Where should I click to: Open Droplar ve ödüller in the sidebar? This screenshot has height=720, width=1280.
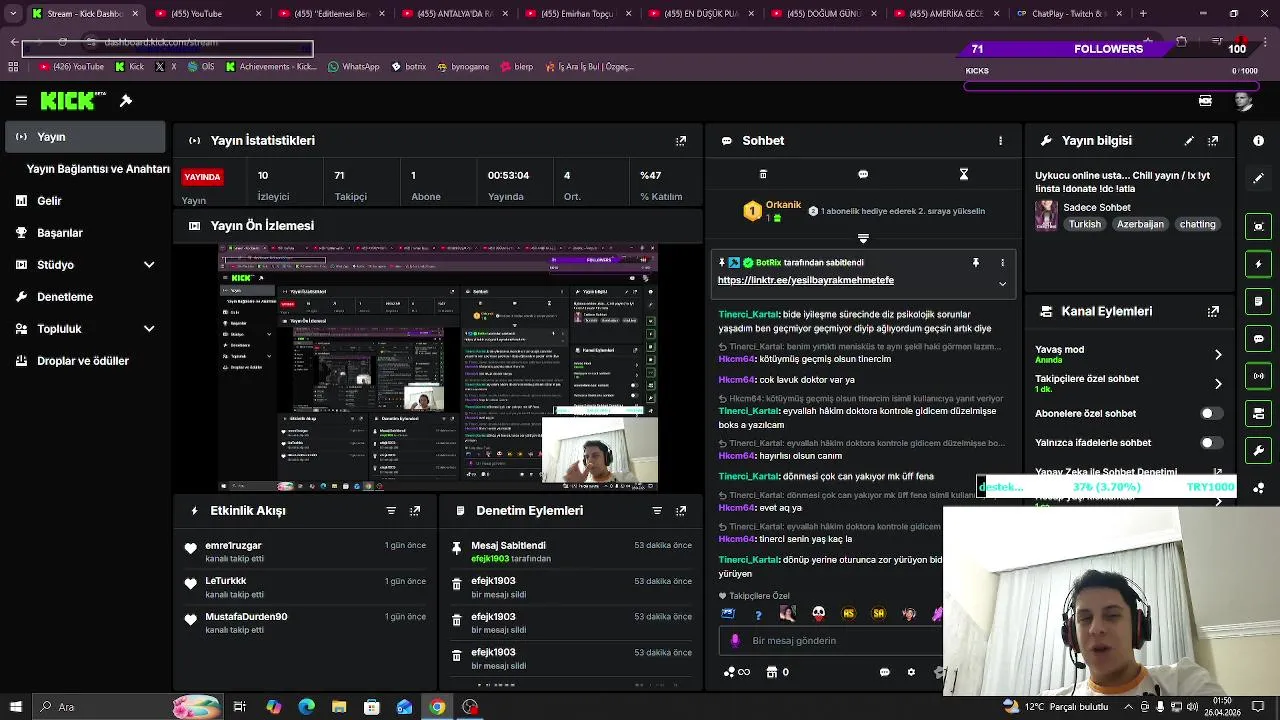point(85,361)
